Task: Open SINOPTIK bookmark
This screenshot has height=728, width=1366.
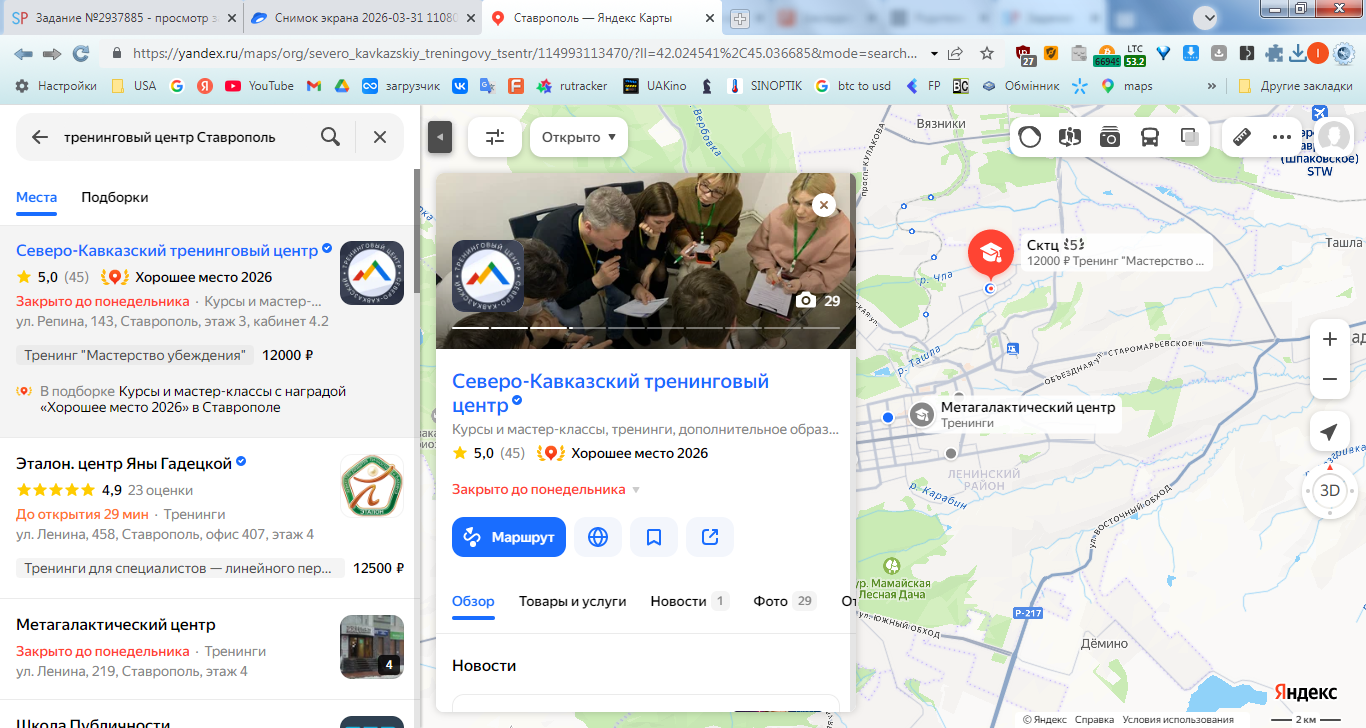Action: point(765,86)
